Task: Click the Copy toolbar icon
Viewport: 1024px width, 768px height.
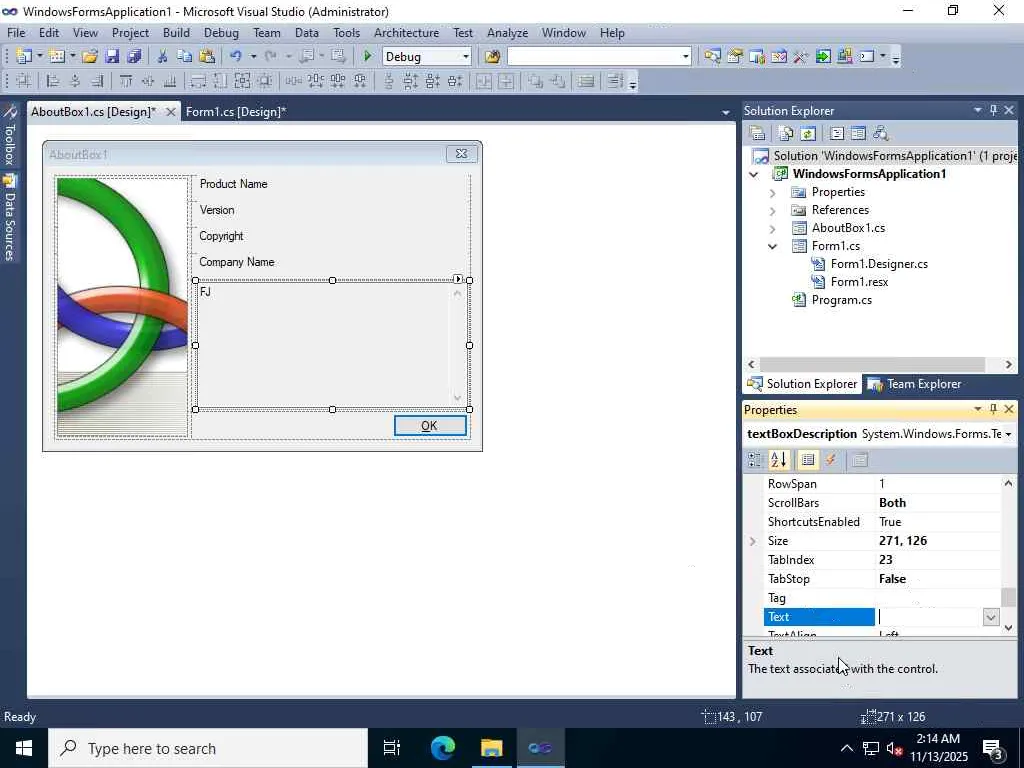Action: [185, 56]
